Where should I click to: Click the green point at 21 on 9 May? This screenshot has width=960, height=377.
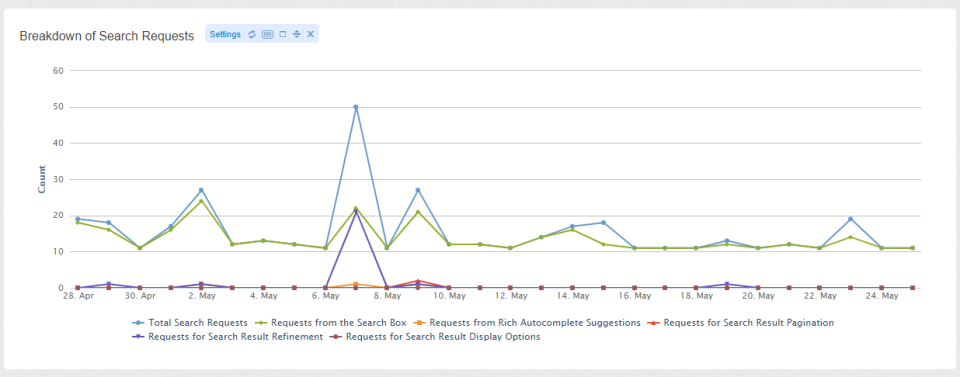tap(418, 212)
